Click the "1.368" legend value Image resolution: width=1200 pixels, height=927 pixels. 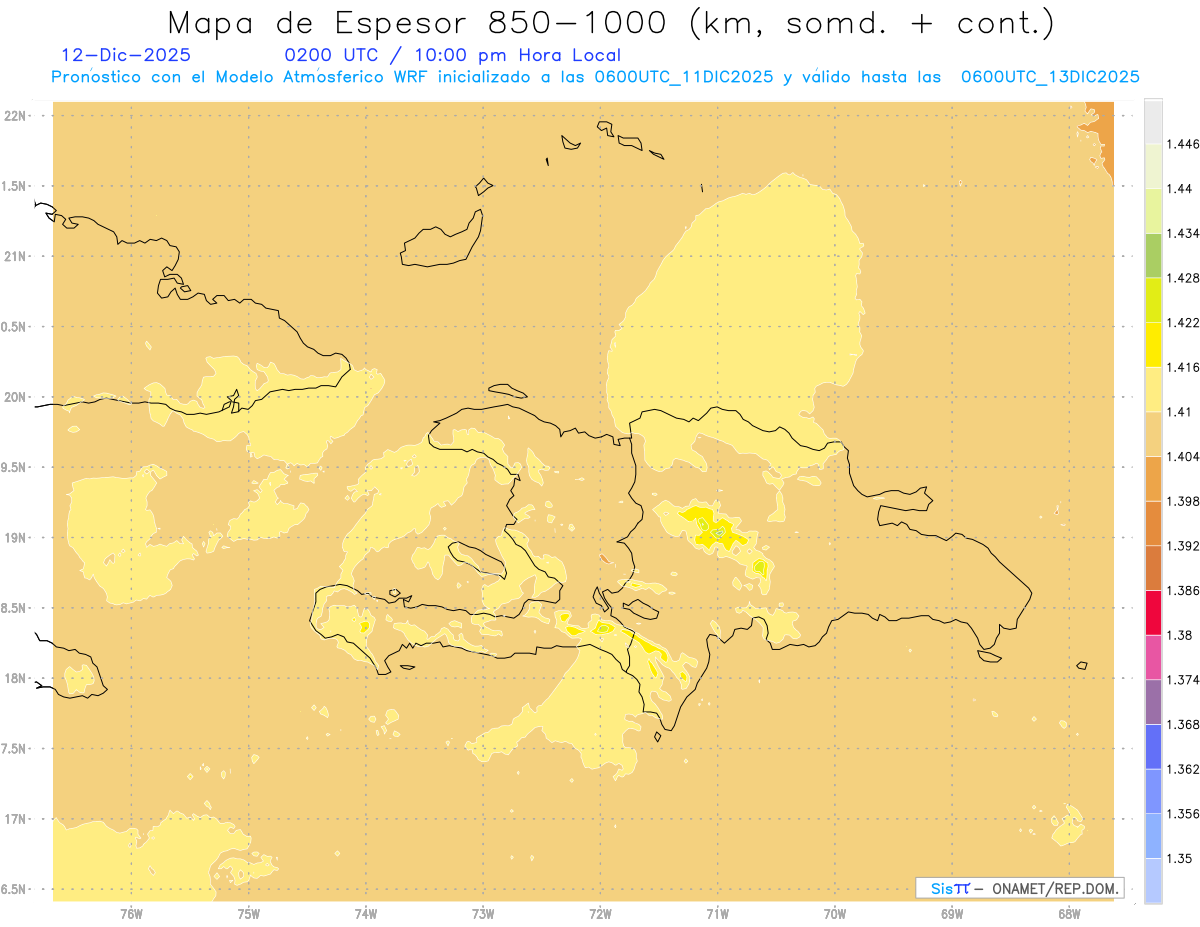coord(1182,724)
